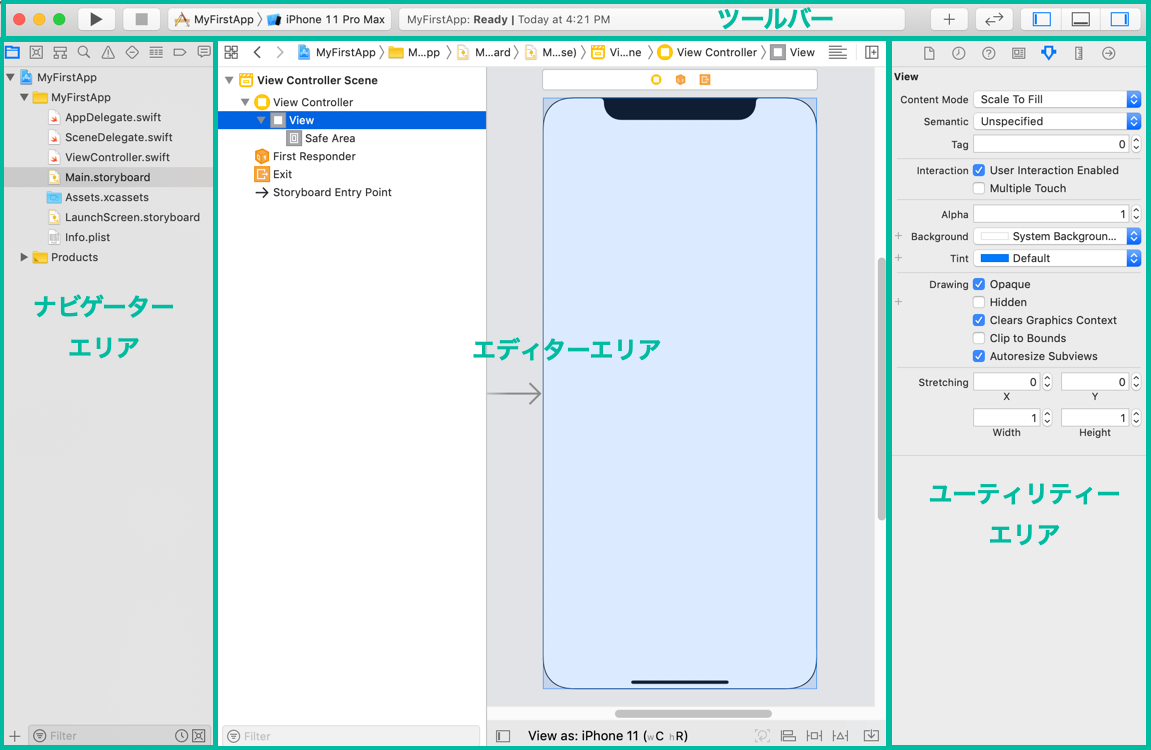Screen dimensions: 1151x750
Task: Open the Semantic dropdown
Action: [x=1056, y=121]
